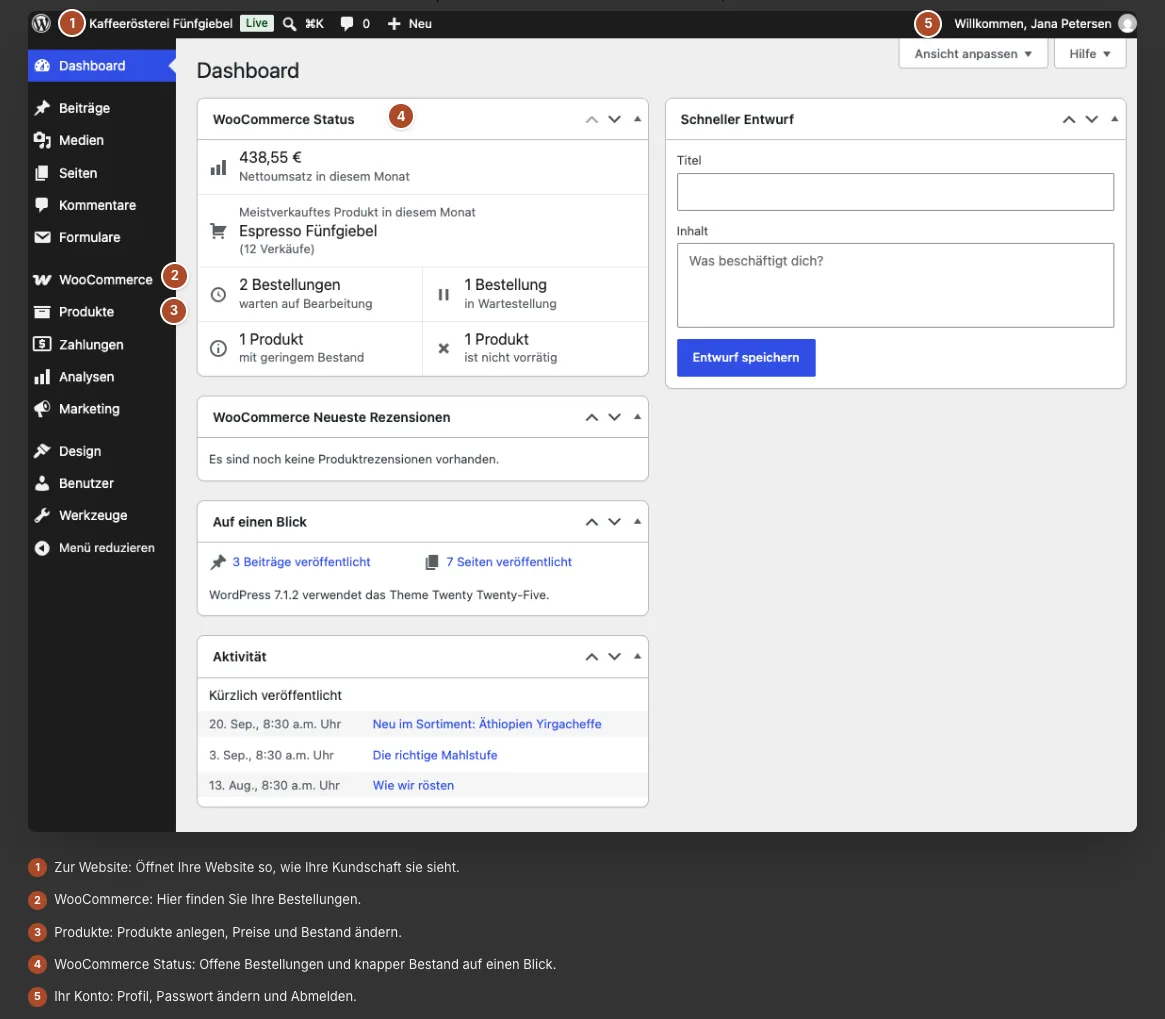Screen dimensions: 1165x1019
Task: Move Aktivität widget up
Action: coord(591,656)
